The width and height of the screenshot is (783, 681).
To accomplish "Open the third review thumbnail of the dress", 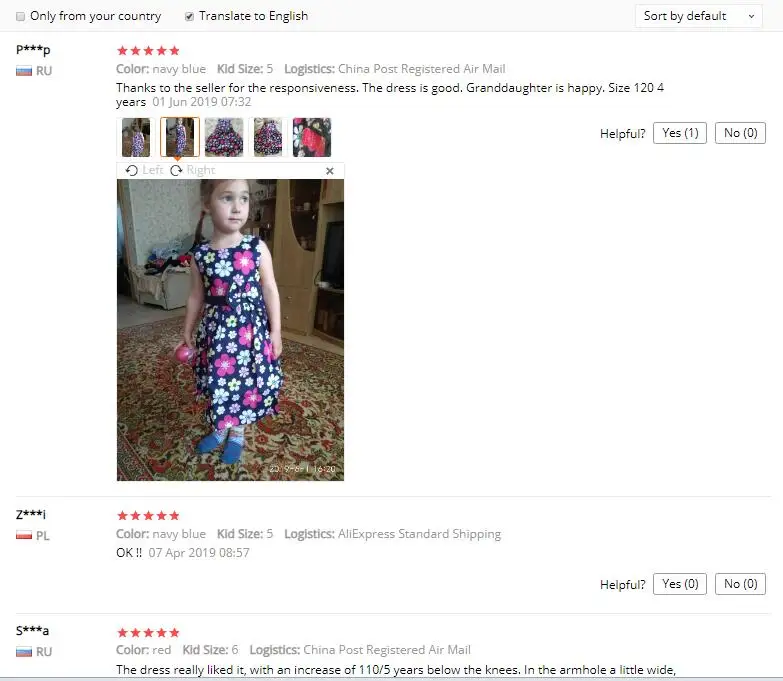I will pos(224,137).
